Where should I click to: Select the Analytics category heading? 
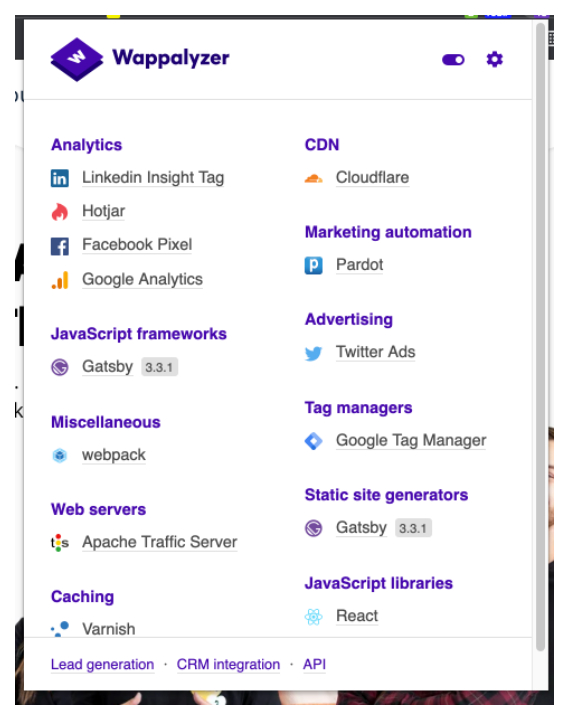[x=87, y=145]
